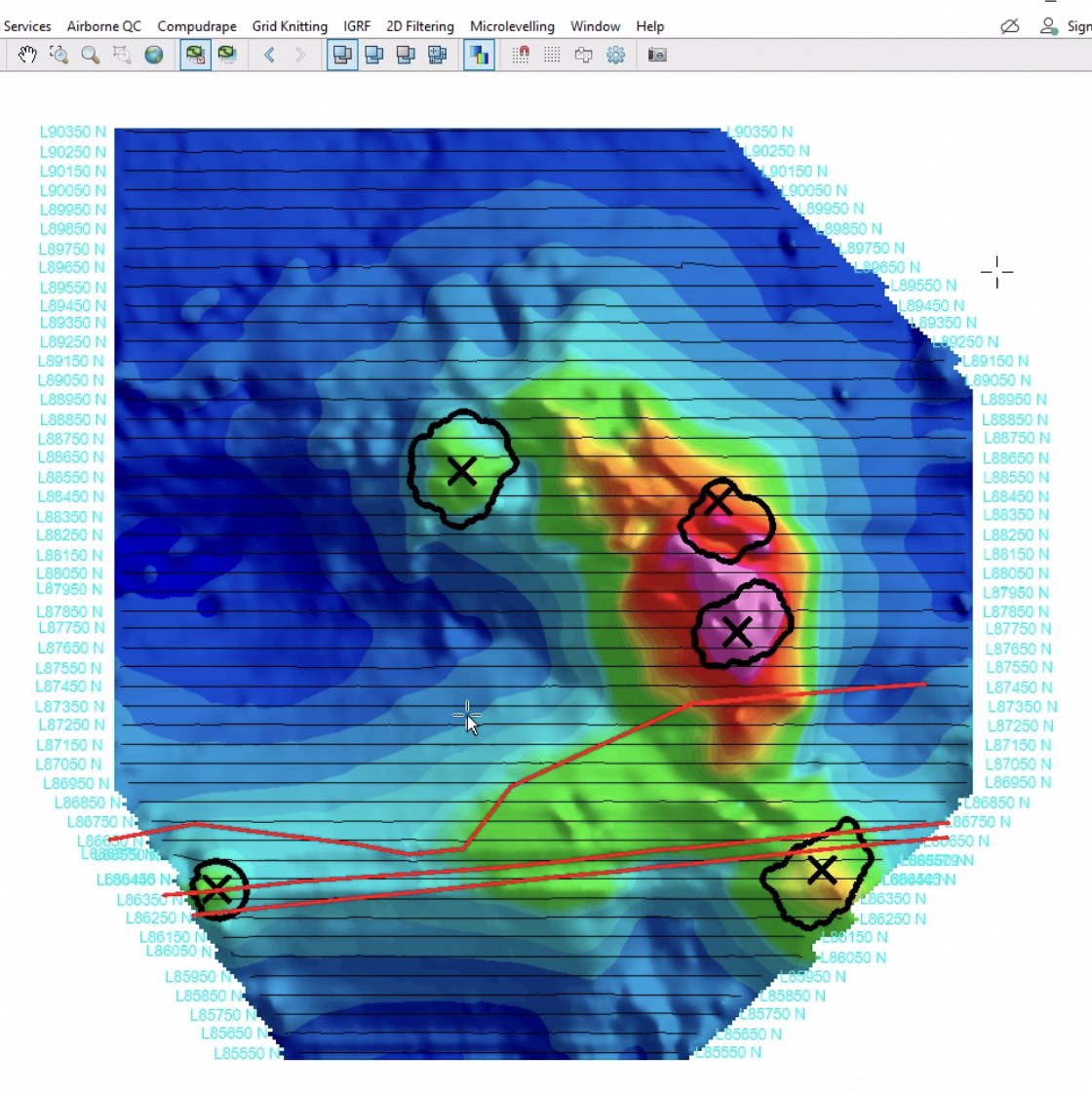Click left-side line label L87050 N

point(69,764)
